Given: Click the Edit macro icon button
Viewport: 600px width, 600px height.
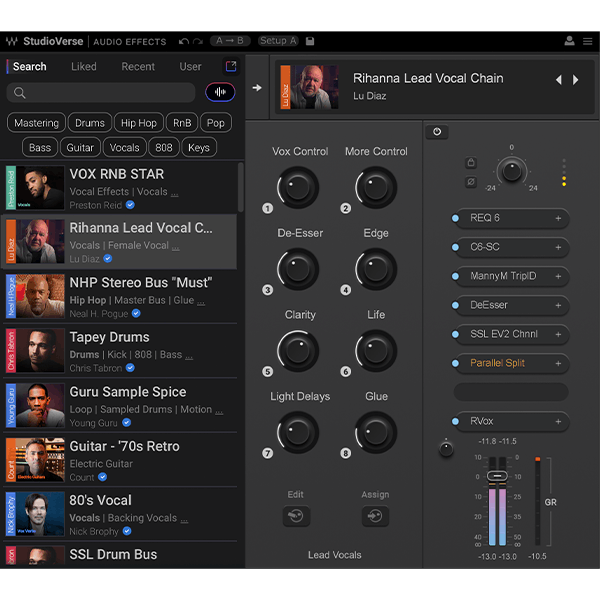Looking at the screenshot, I should [296, 516].
